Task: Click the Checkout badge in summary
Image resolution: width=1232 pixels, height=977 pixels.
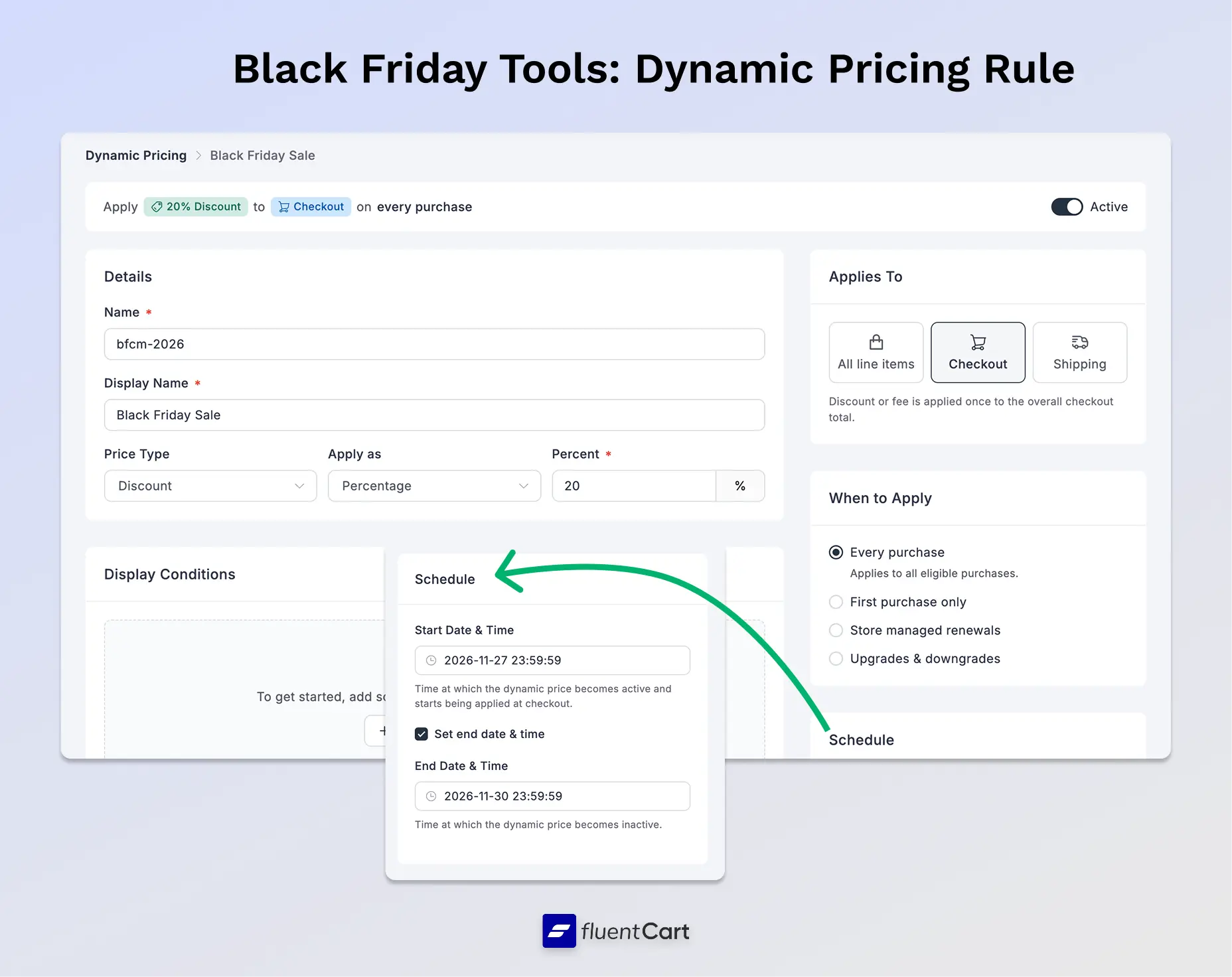Action: click(311, 207)
